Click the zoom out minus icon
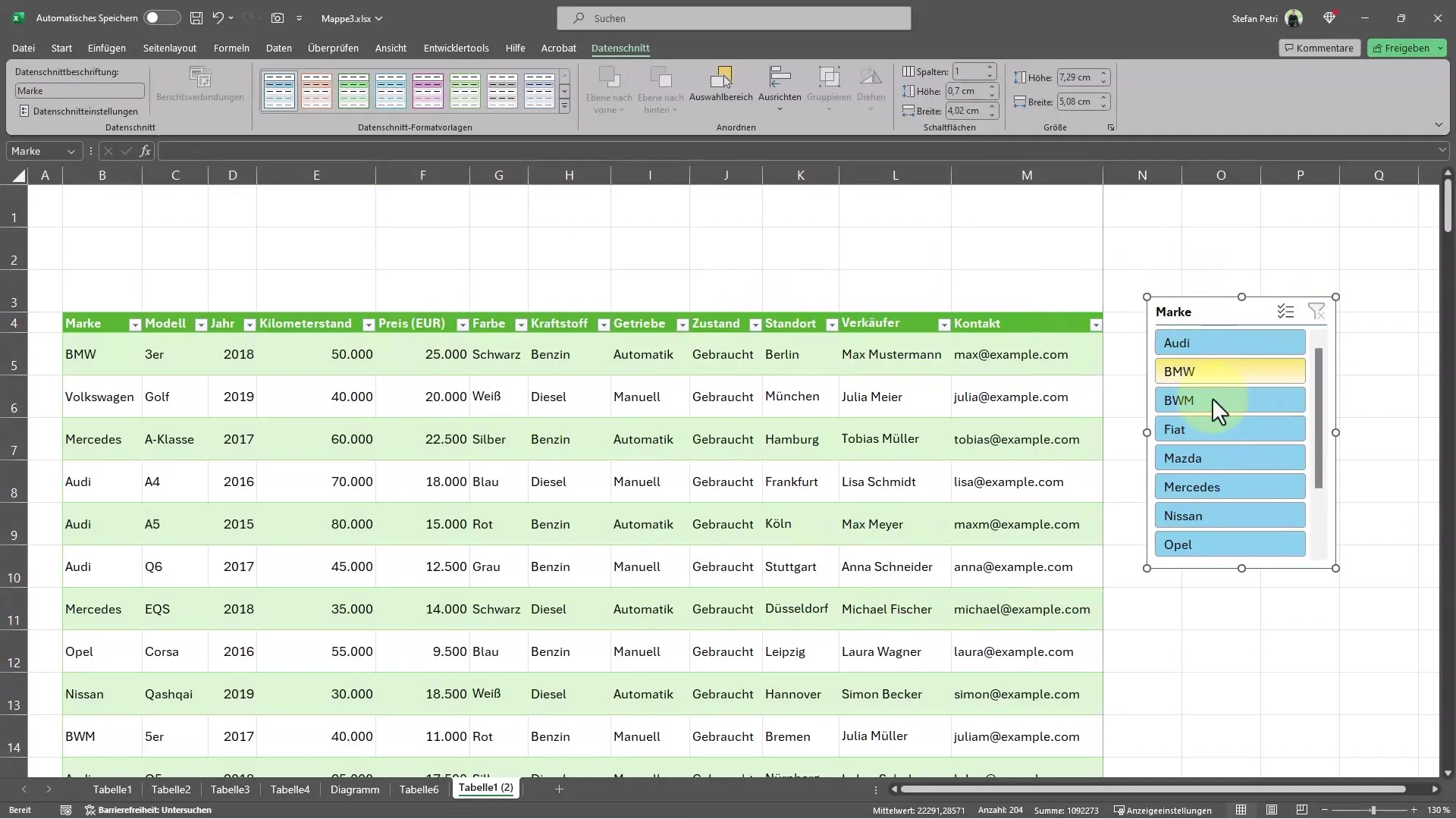The image size is (1456, 819). click(x=1325, y=810)
